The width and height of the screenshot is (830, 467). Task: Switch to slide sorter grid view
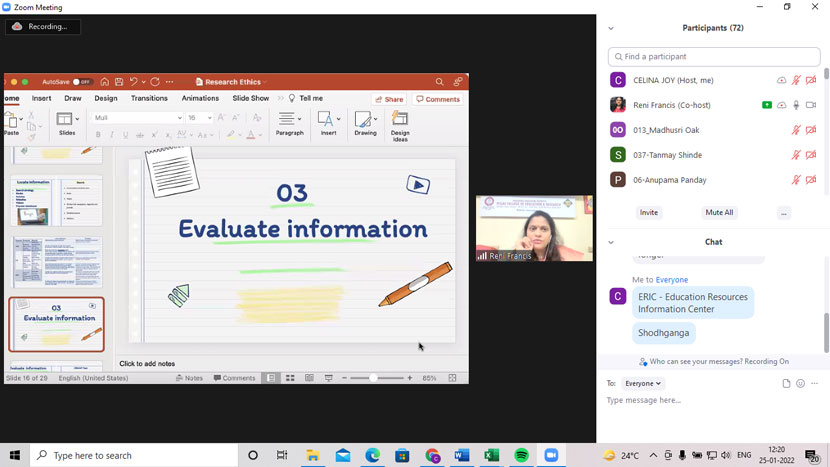(290, 378)
